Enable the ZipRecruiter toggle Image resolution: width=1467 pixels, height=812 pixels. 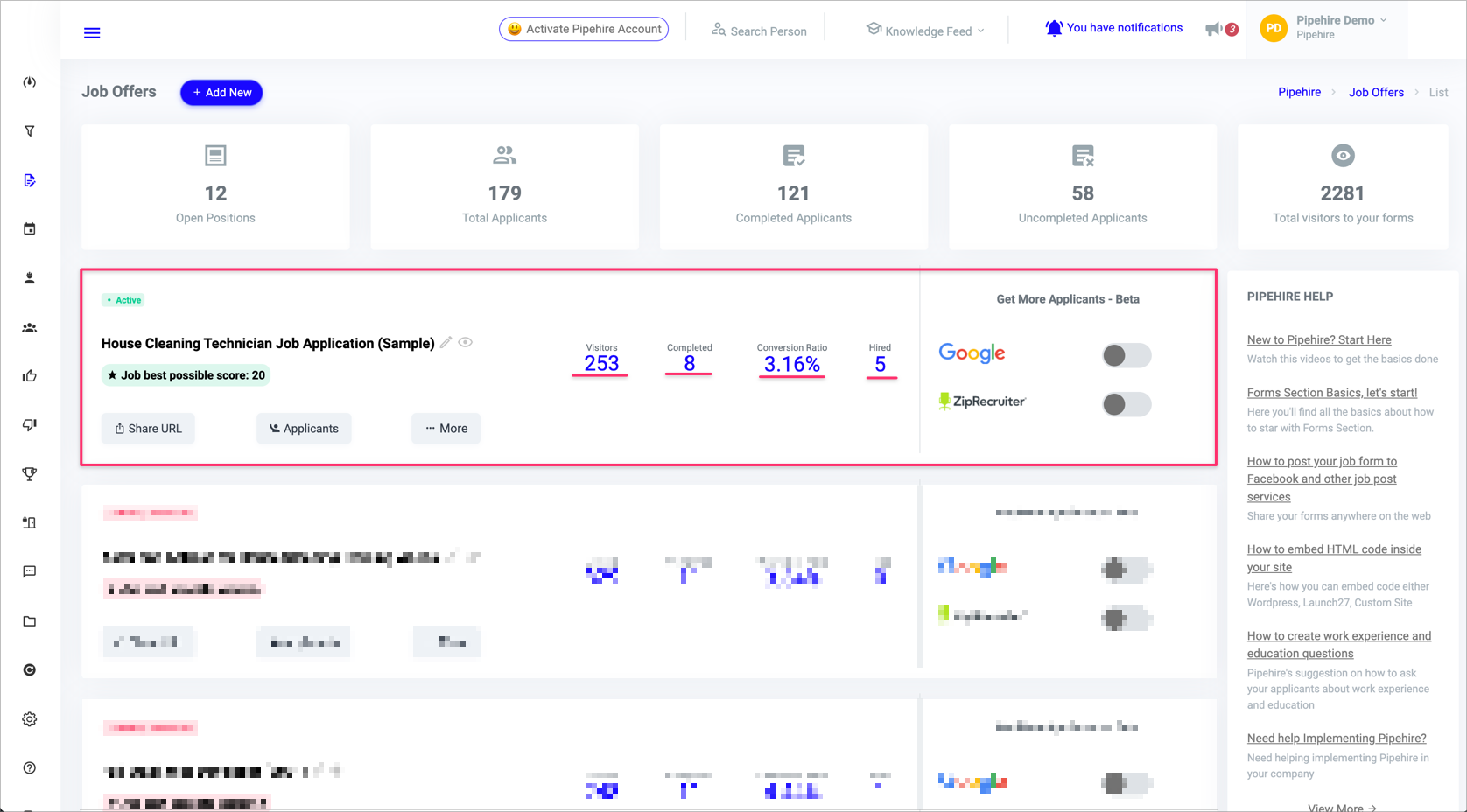(1127, 404)
